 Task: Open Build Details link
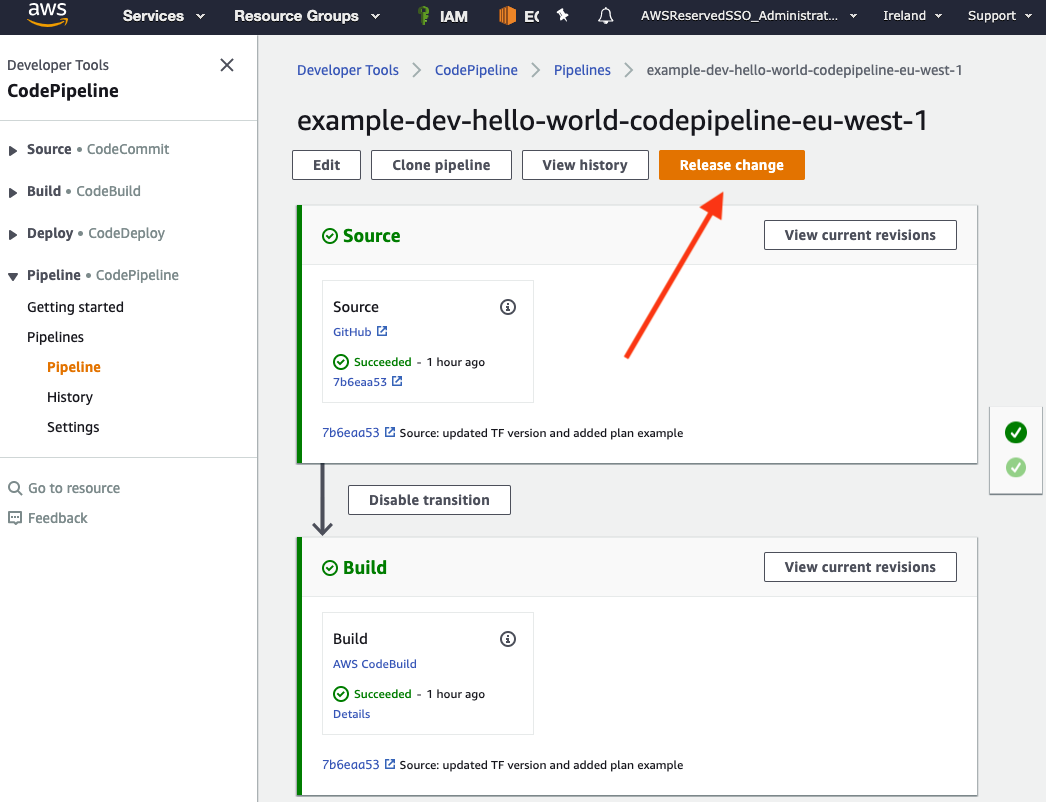click(x=352, y=714)
